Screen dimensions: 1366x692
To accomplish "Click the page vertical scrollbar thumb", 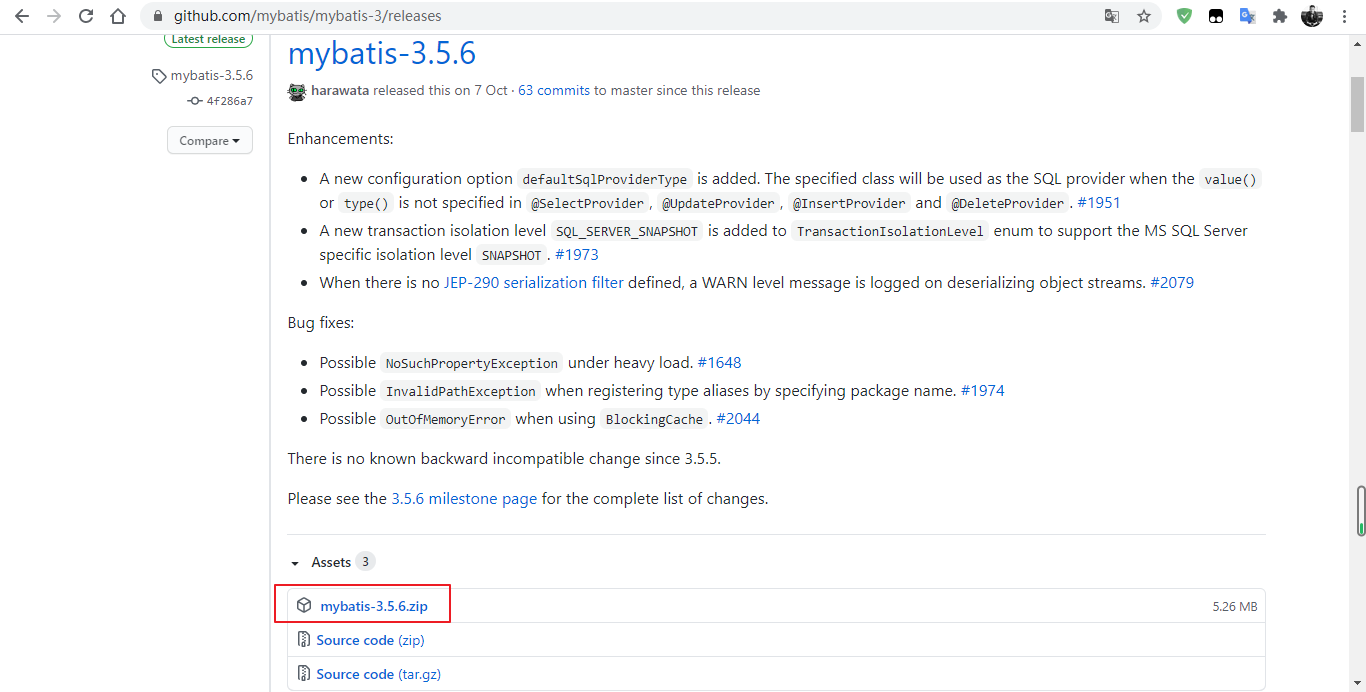I will pyautogui.click(x=1357, y=100).
